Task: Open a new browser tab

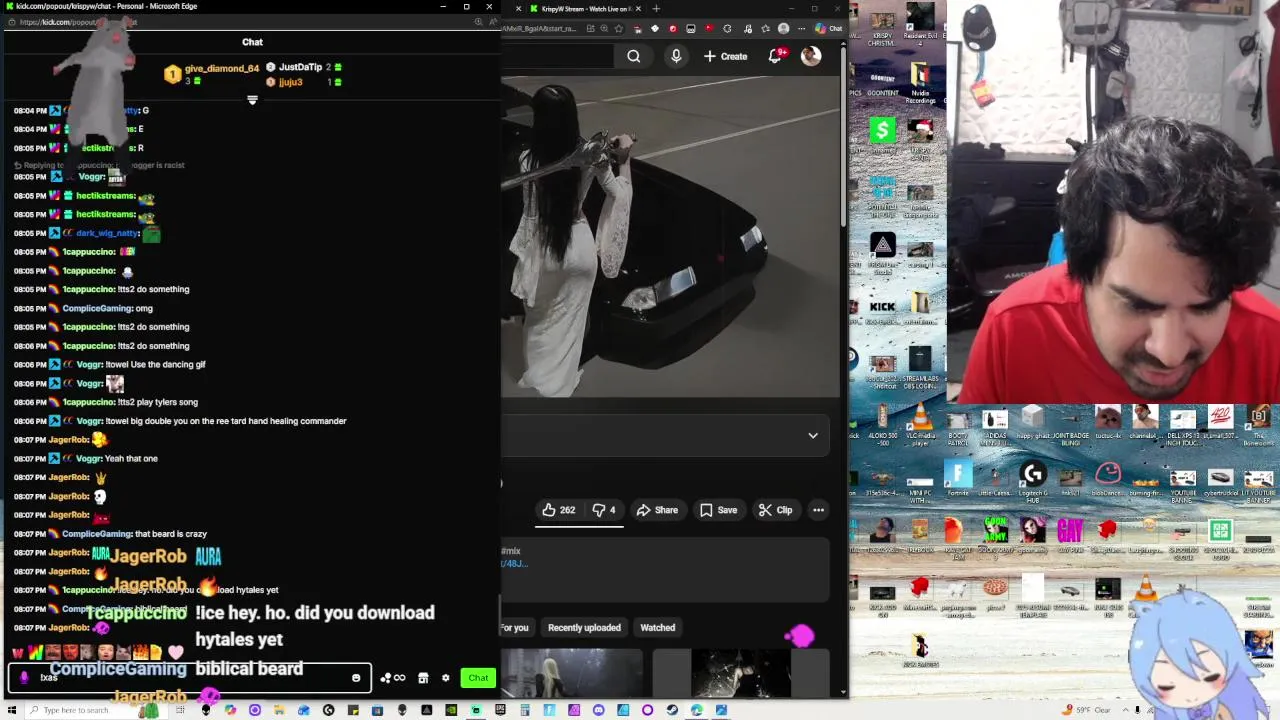Action: pos(656,9)
